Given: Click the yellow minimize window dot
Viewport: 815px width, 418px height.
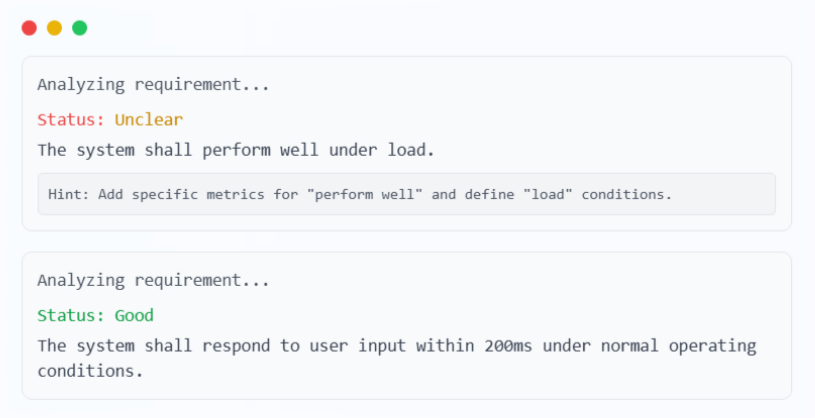Looking at the screenshot, I should click(x=54, y=28).
